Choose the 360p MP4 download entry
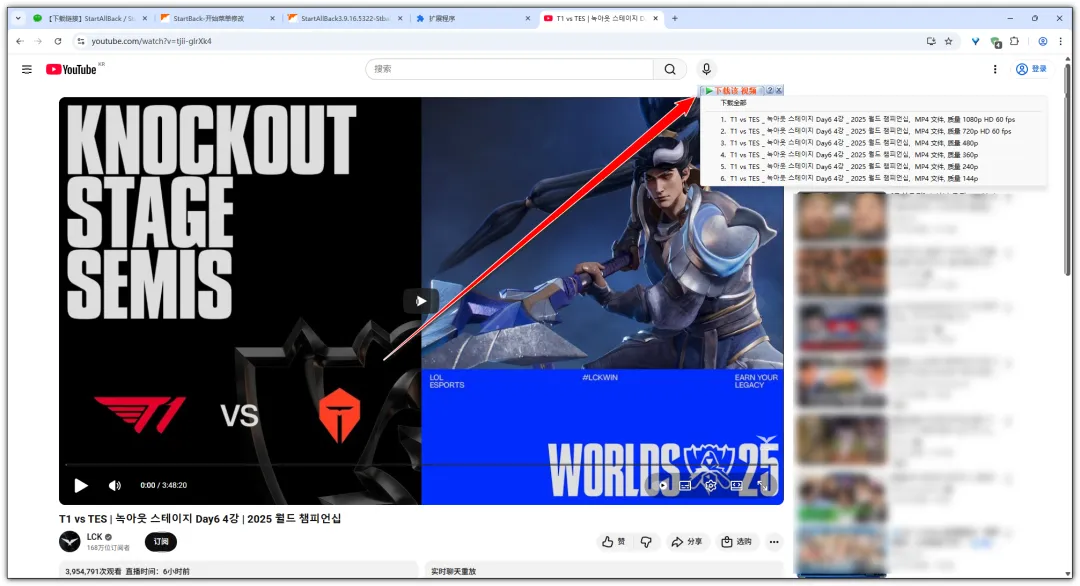 [849, 155]
